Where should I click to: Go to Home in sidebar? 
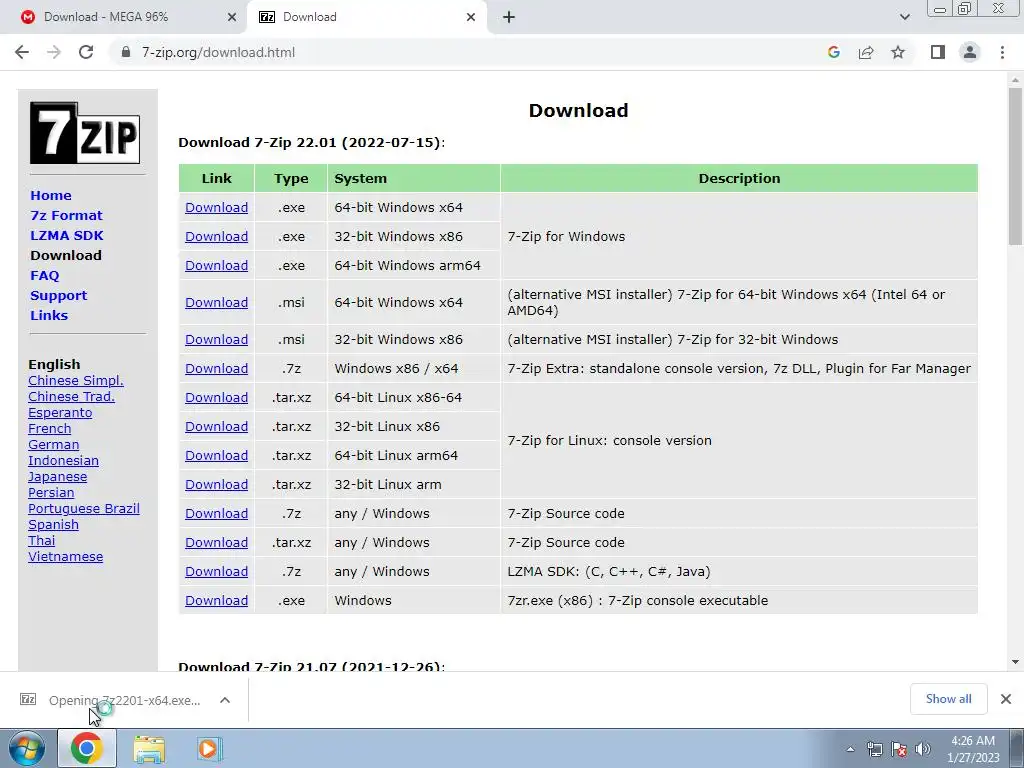(x=51, y=195)
